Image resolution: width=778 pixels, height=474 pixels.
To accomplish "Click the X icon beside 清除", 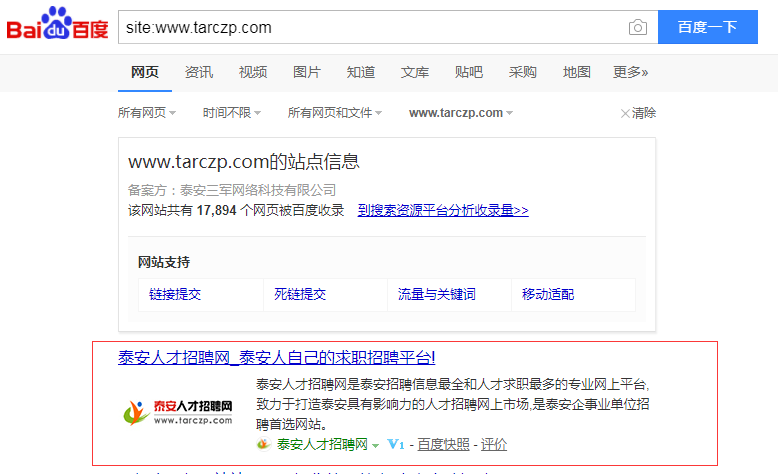I will [625, 113].
